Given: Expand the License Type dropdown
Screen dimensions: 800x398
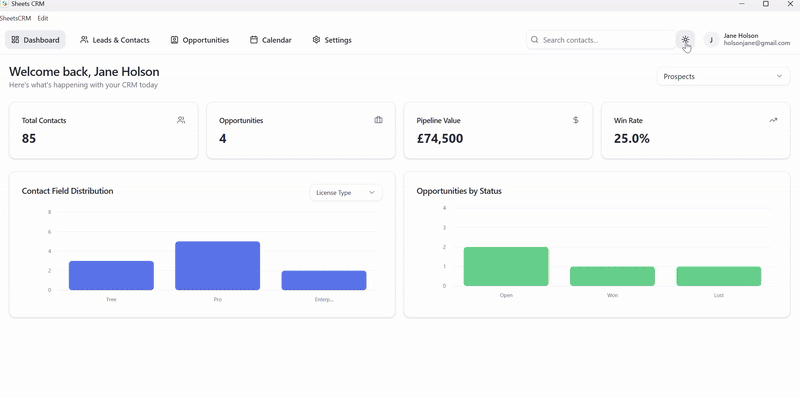Looking at the screenshot, I should click(x=346, y=193).
